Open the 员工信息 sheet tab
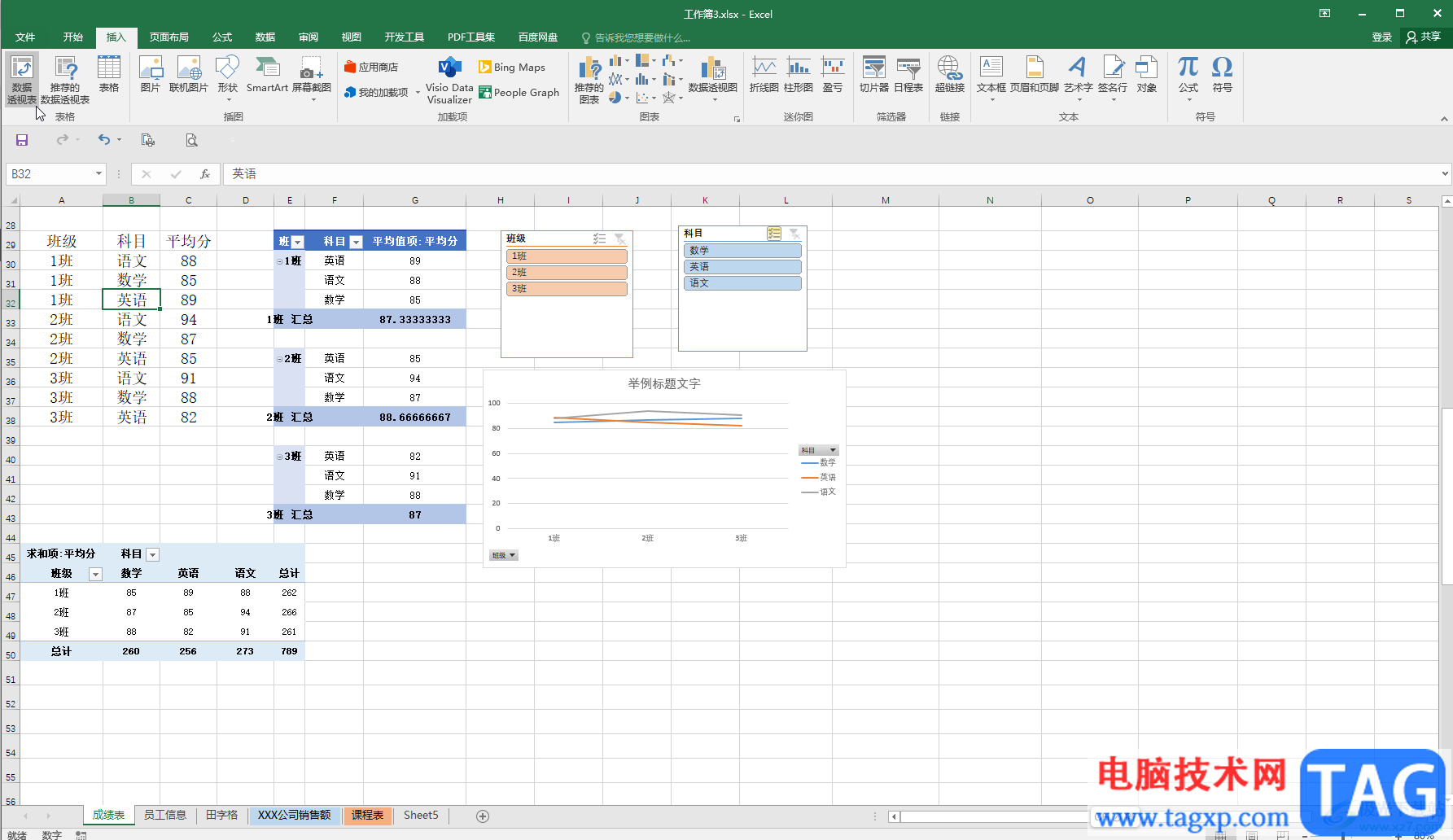 (165, 815)
